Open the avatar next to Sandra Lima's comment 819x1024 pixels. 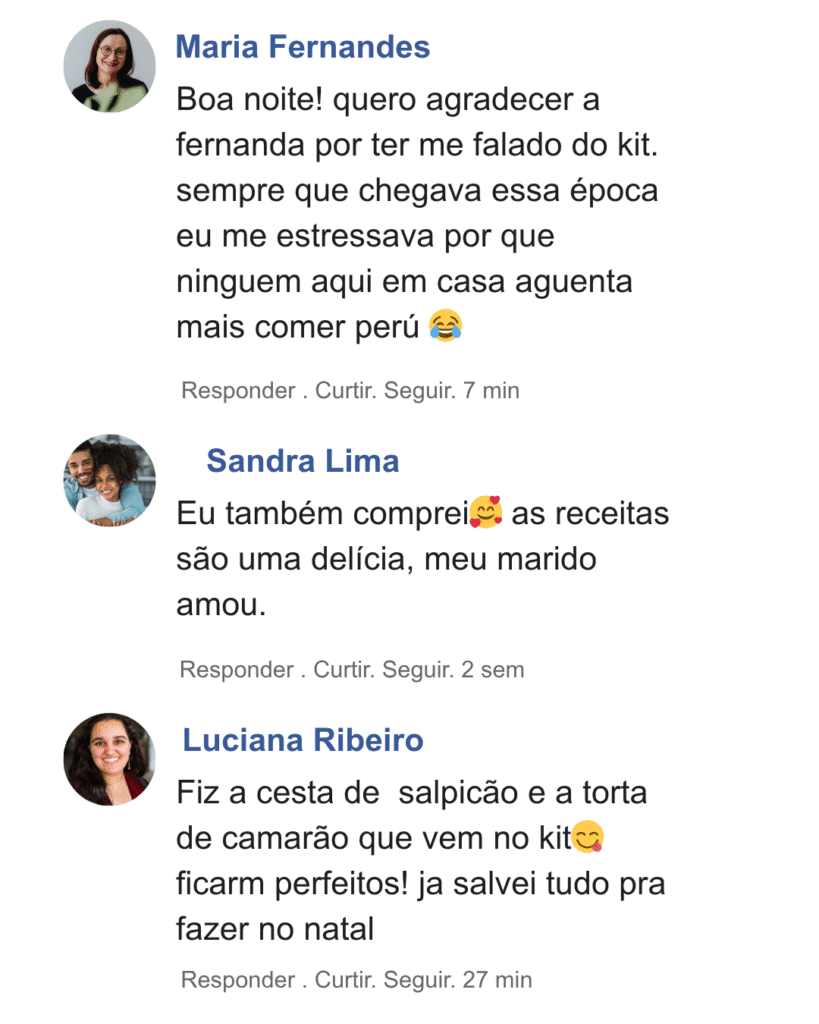(110, 481)
